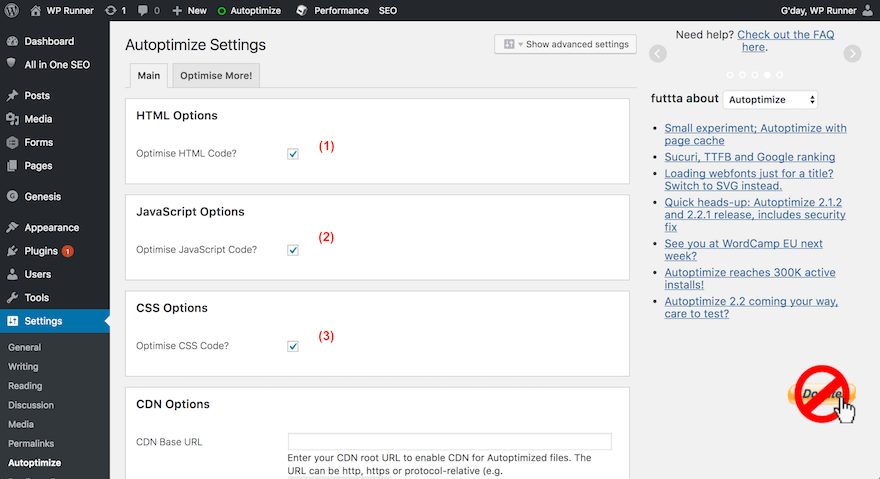Image resolution: width=880 pixels, height=479 pixels.
Task: Click the Users person icon
Action: pos(12,274)
